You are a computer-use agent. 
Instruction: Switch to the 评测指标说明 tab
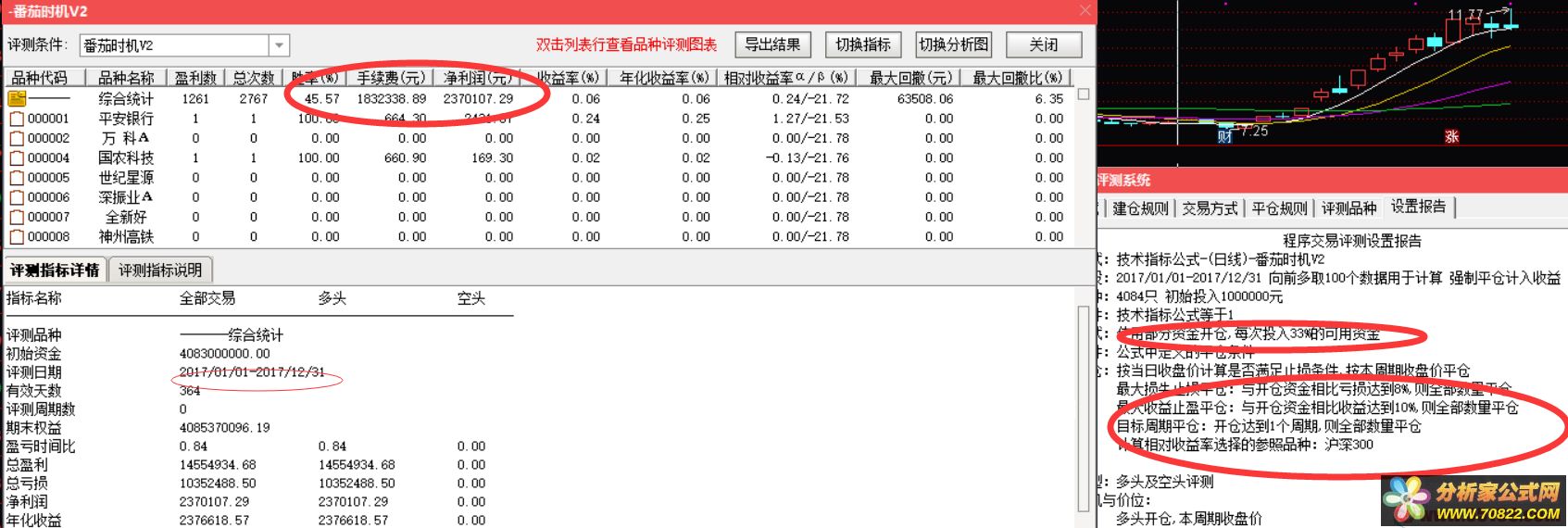tap(160, 270)
